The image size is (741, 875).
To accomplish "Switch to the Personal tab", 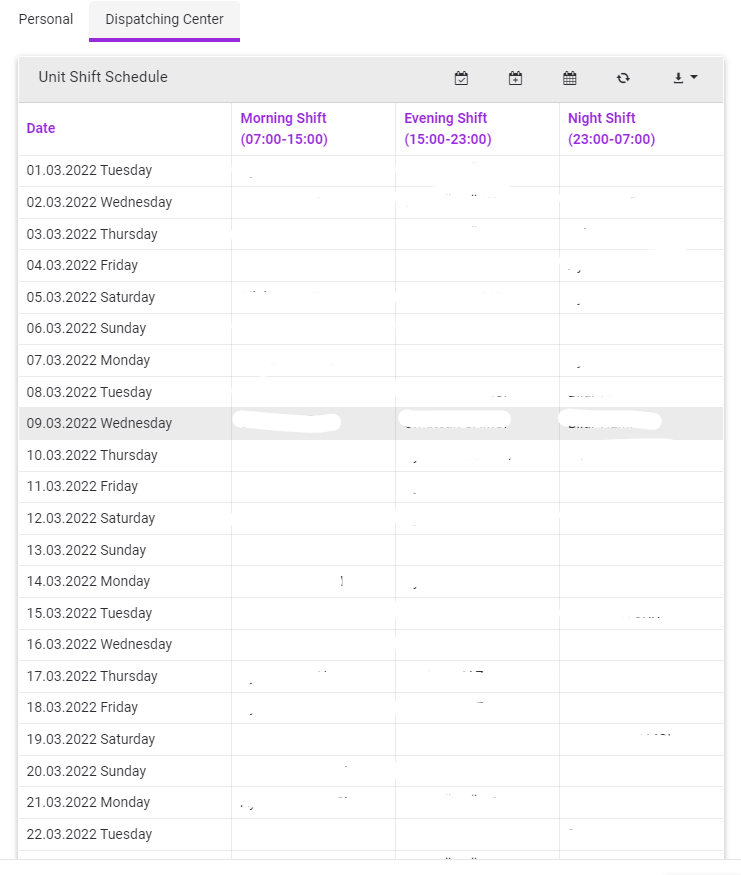I will [46, 20].
